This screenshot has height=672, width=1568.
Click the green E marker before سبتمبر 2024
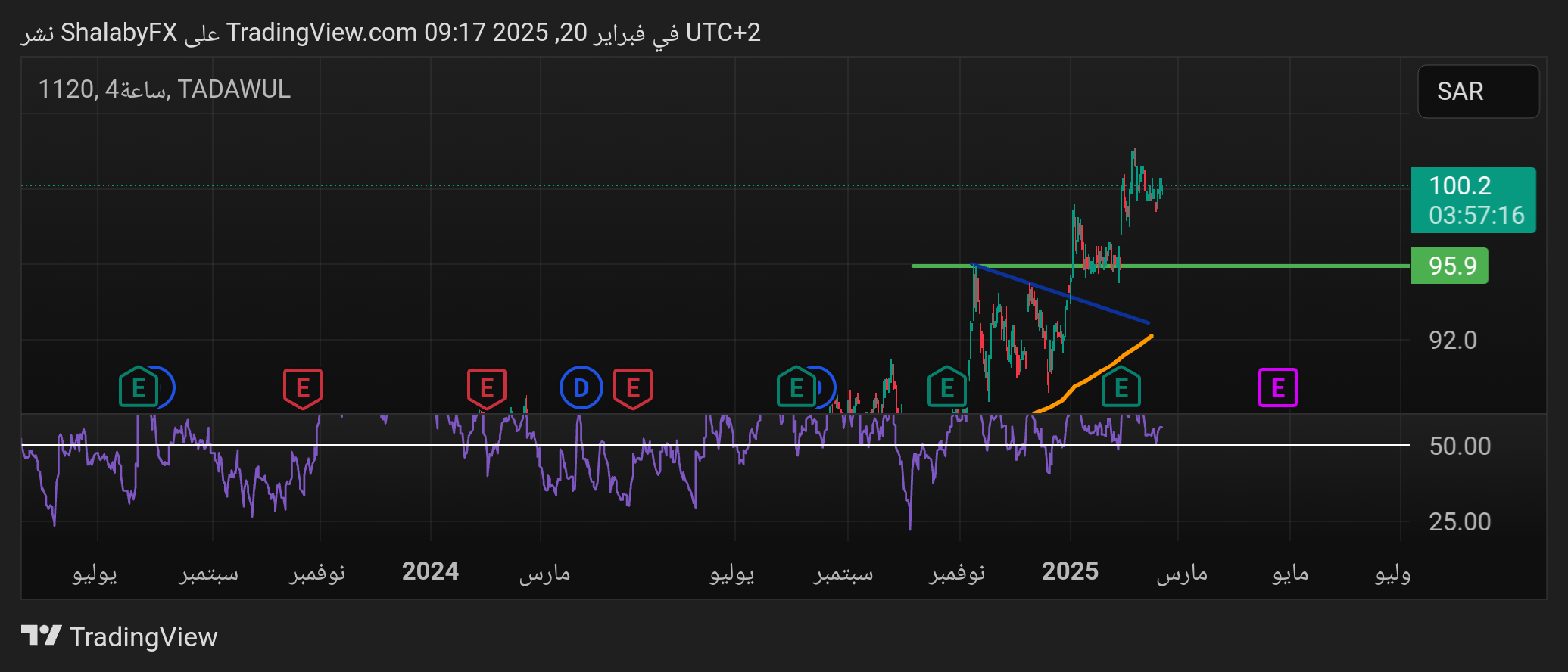tap(796, 387)
